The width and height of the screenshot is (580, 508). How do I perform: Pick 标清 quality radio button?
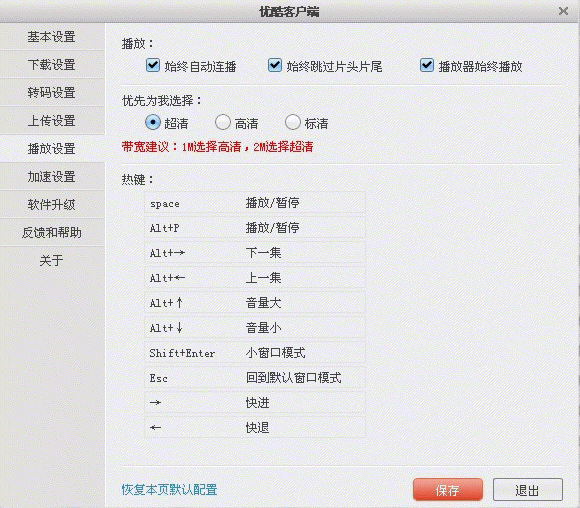[293, 122]
